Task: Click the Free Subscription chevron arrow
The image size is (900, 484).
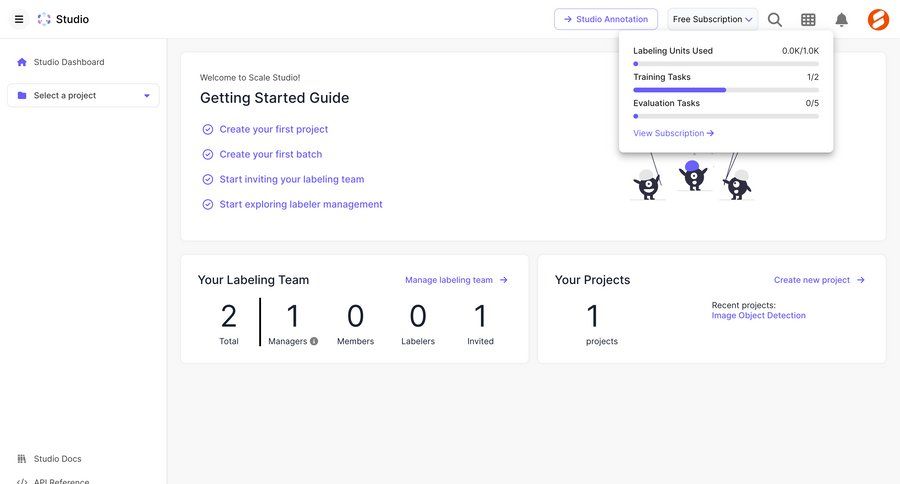Action: click(748, 20)
